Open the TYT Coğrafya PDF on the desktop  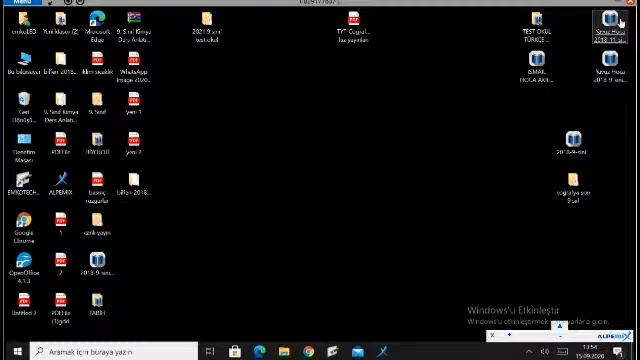coord(353,27)
